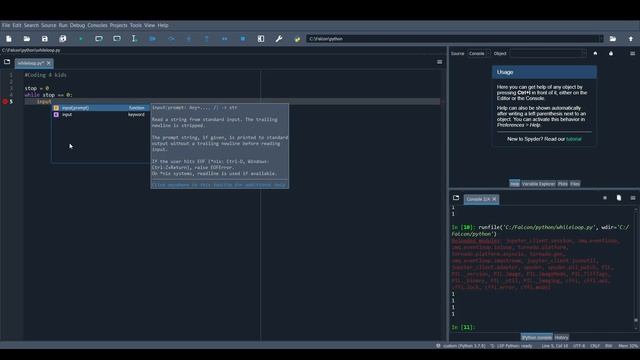Open the Debug menu
The image size is (640, 360).
[x=77, y=25]
